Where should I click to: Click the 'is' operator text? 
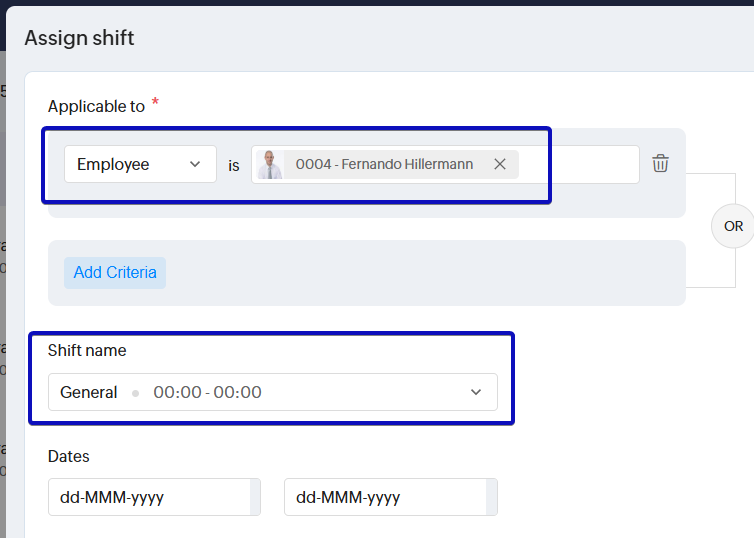click(x=234, y=165)
